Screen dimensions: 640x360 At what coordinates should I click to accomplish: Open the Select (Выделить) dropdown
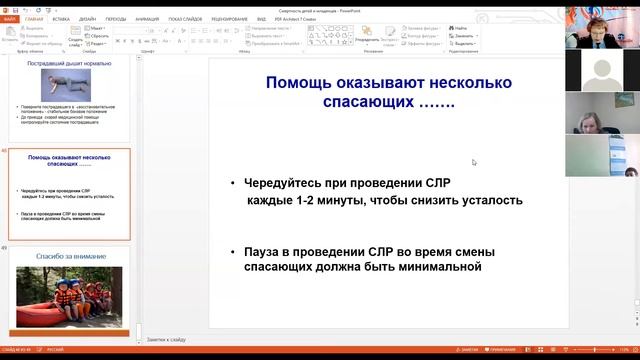pyautogui.click(x=463, y=44)
